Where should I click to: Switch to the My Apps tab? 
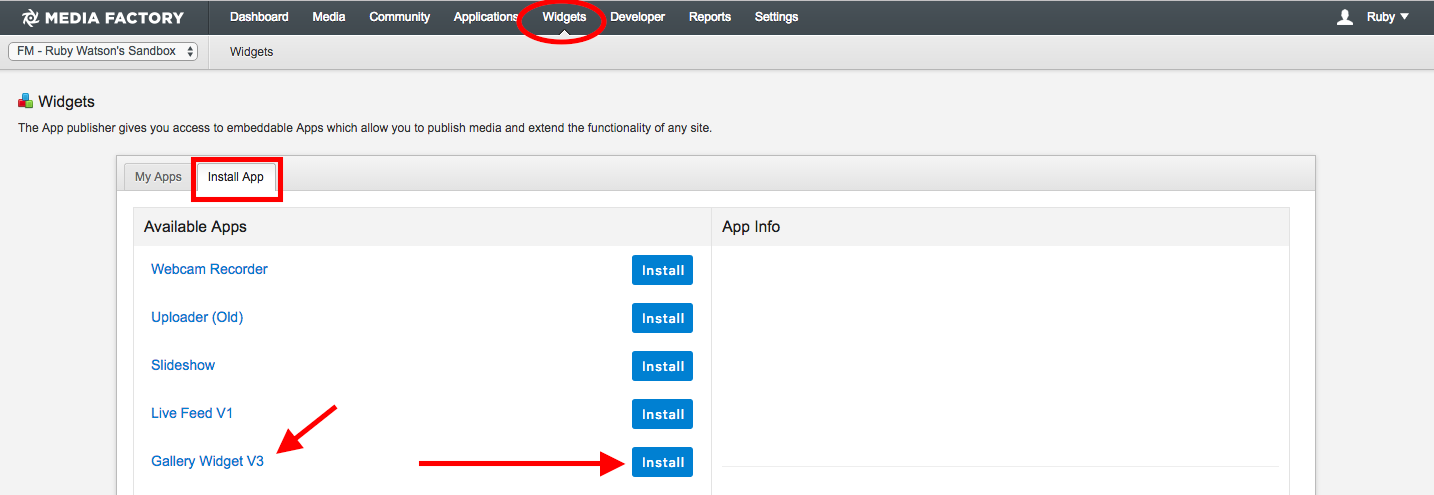(x=158, y=177)
